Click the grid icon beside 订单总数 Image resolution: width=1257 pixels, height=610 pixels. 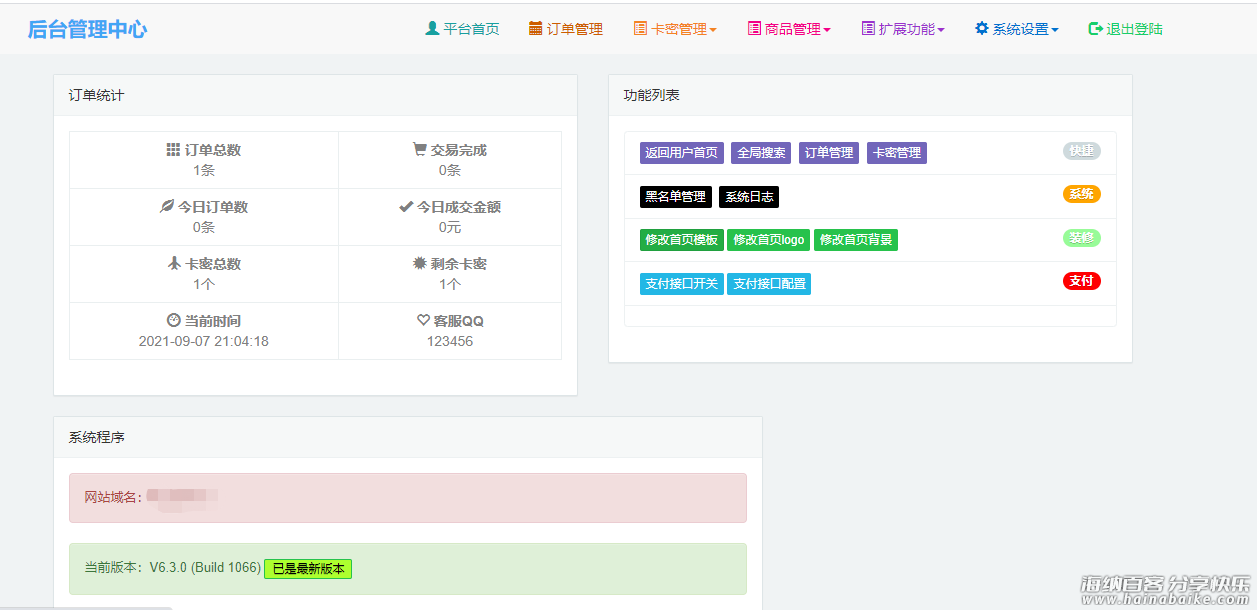click(x=173, y=150)
